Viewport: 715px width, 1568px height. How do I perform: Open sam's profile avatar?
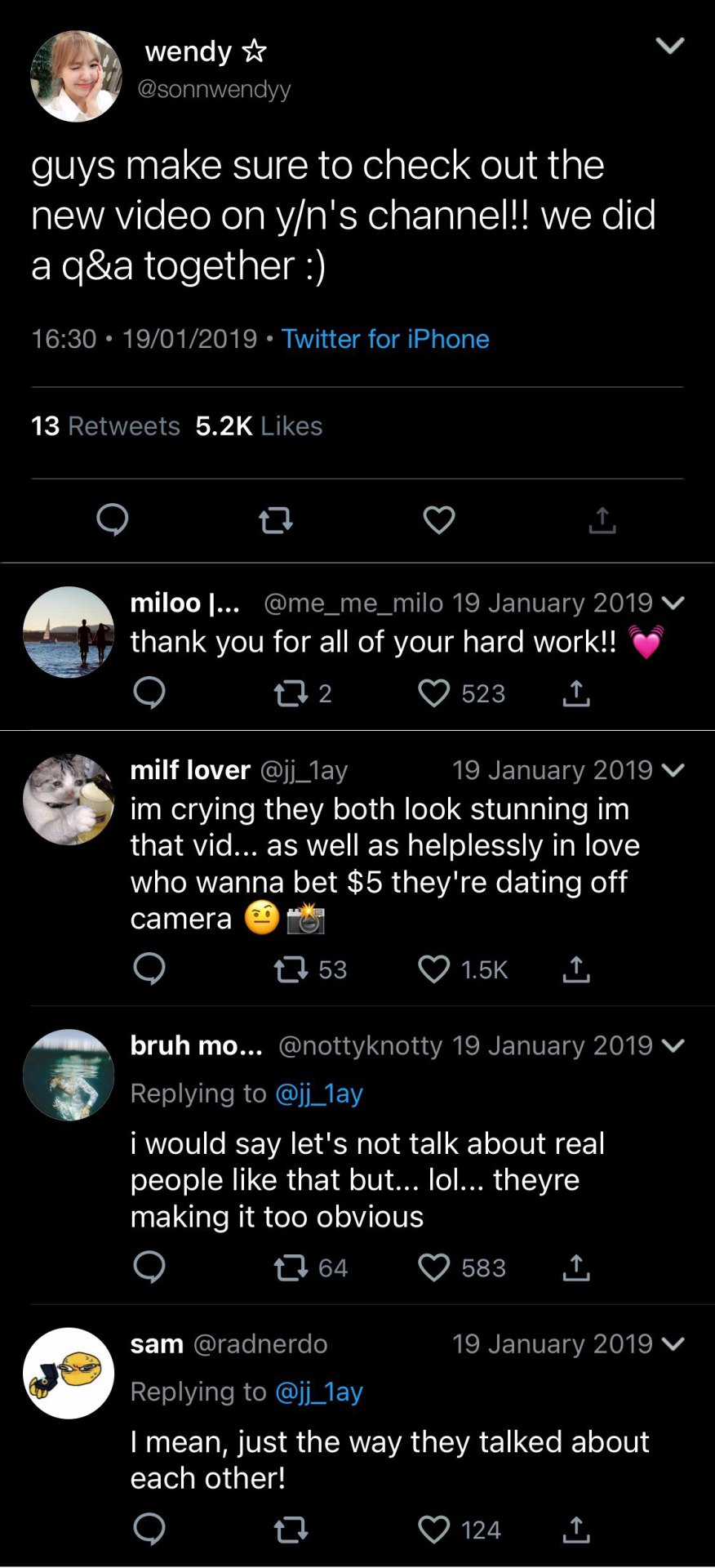[69, 1373]
